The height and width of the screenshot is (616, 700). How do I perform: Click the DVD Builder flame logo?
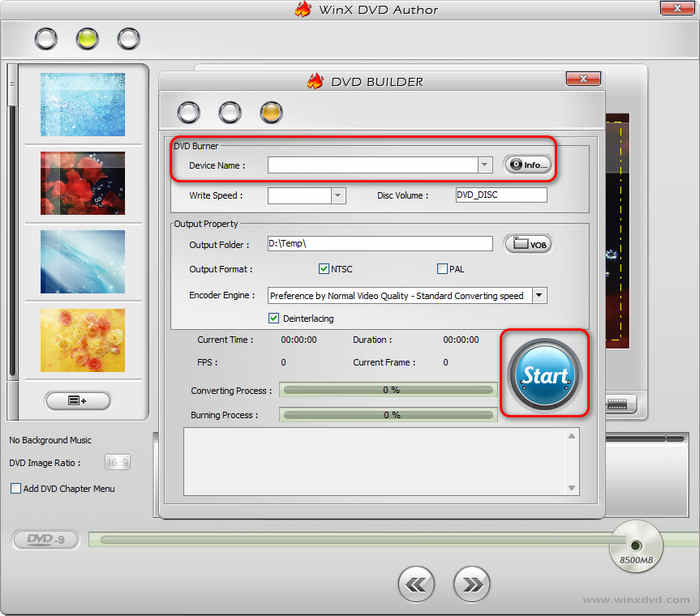click(315, 81)
